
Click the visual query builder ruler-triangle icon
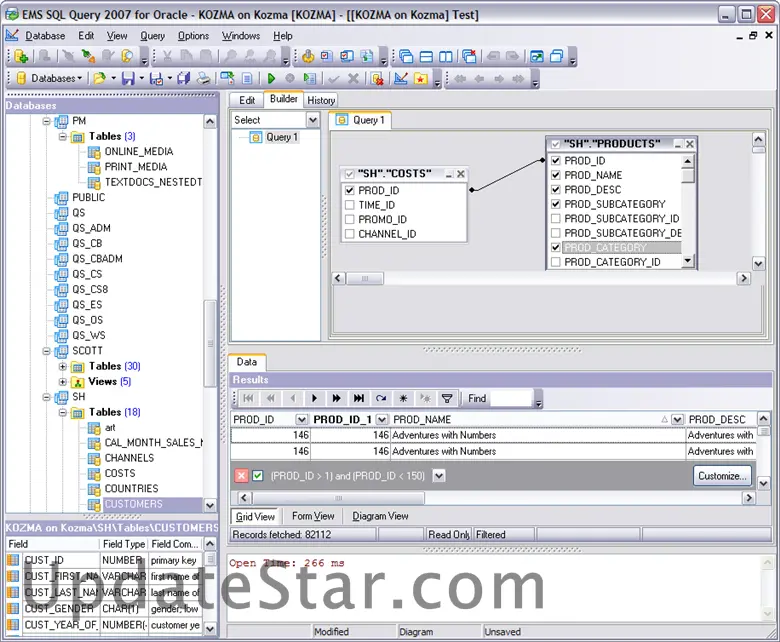pos(401,79)
